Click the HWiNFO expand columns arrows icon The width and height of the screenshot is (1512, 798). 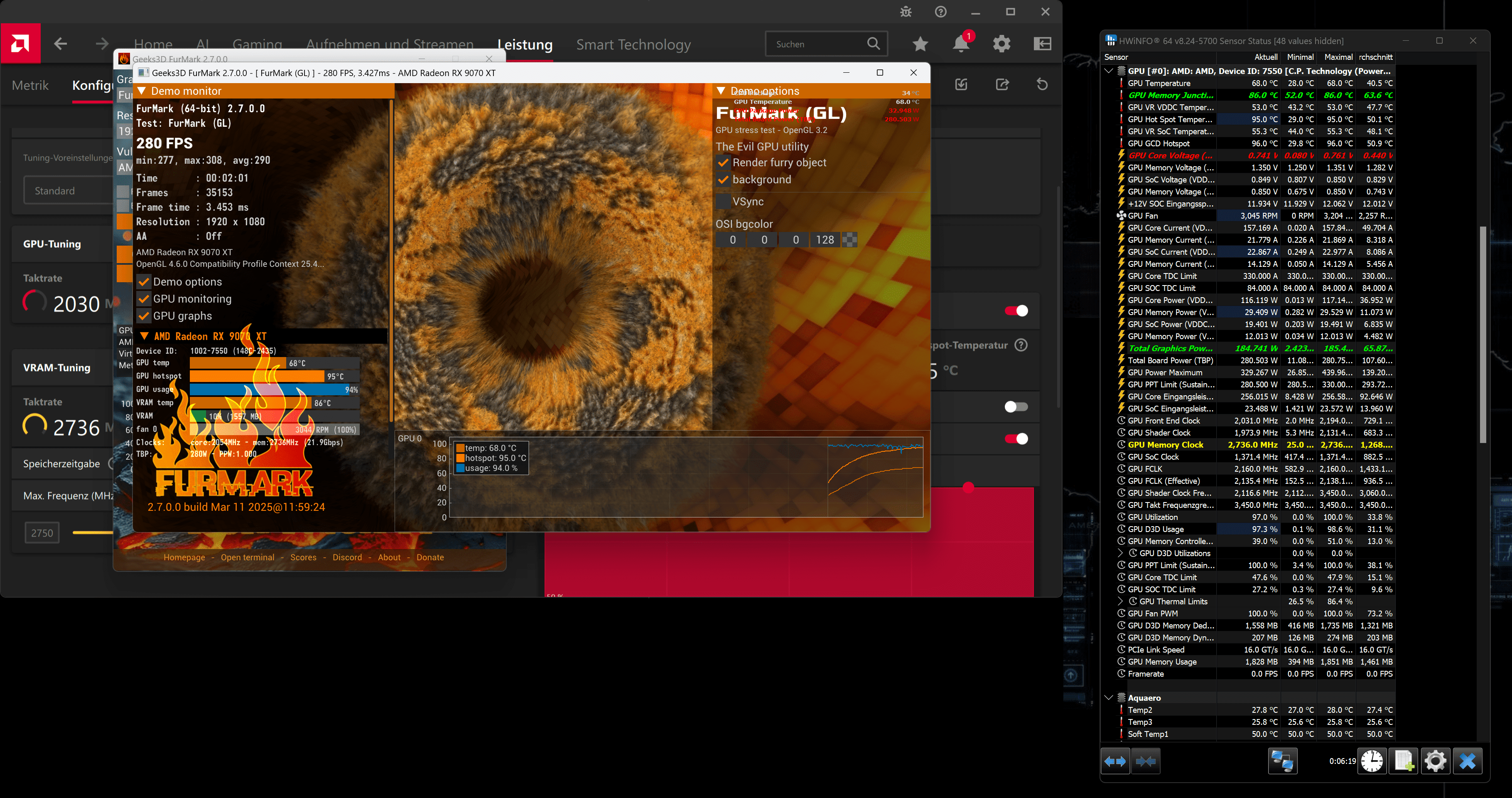click(x=1114, y=761)
